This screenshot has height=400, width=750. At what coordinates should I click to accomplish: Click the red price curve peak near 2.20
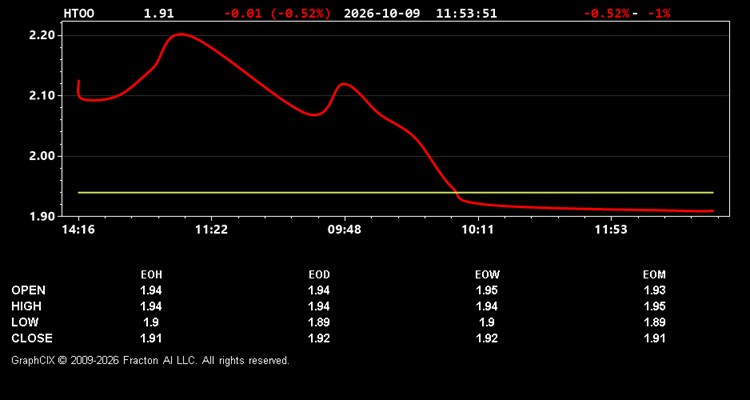pyautogui.click(x=180, y=34)
